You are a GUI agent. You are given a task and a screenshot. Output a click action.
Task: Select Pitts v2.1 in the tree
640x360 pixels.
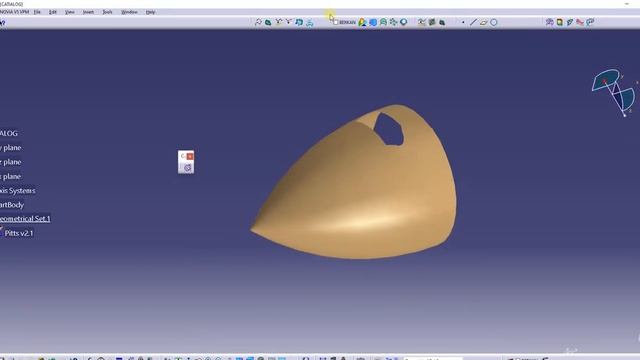point(19,233)
